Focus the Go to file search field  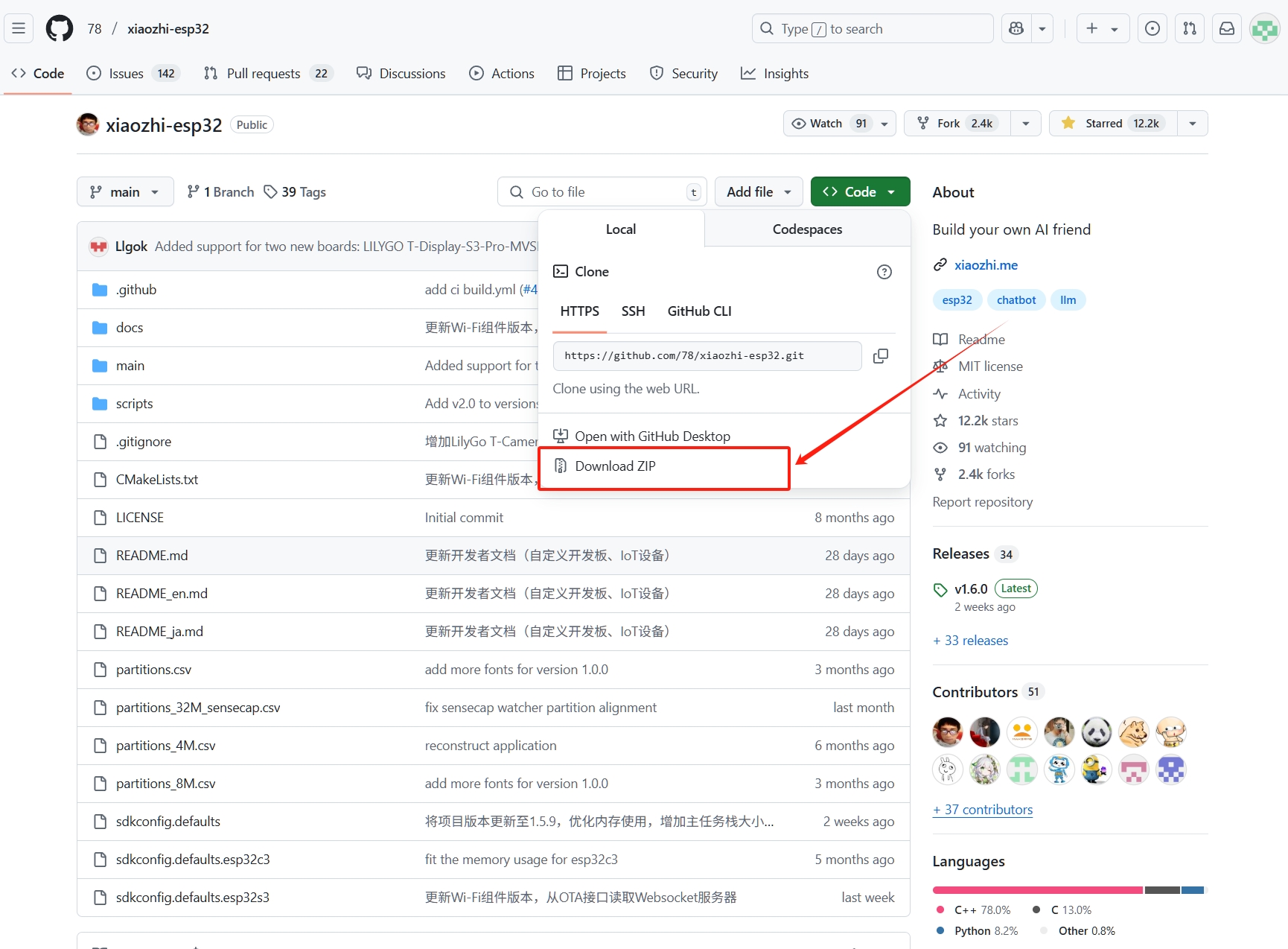click(603, 192)
